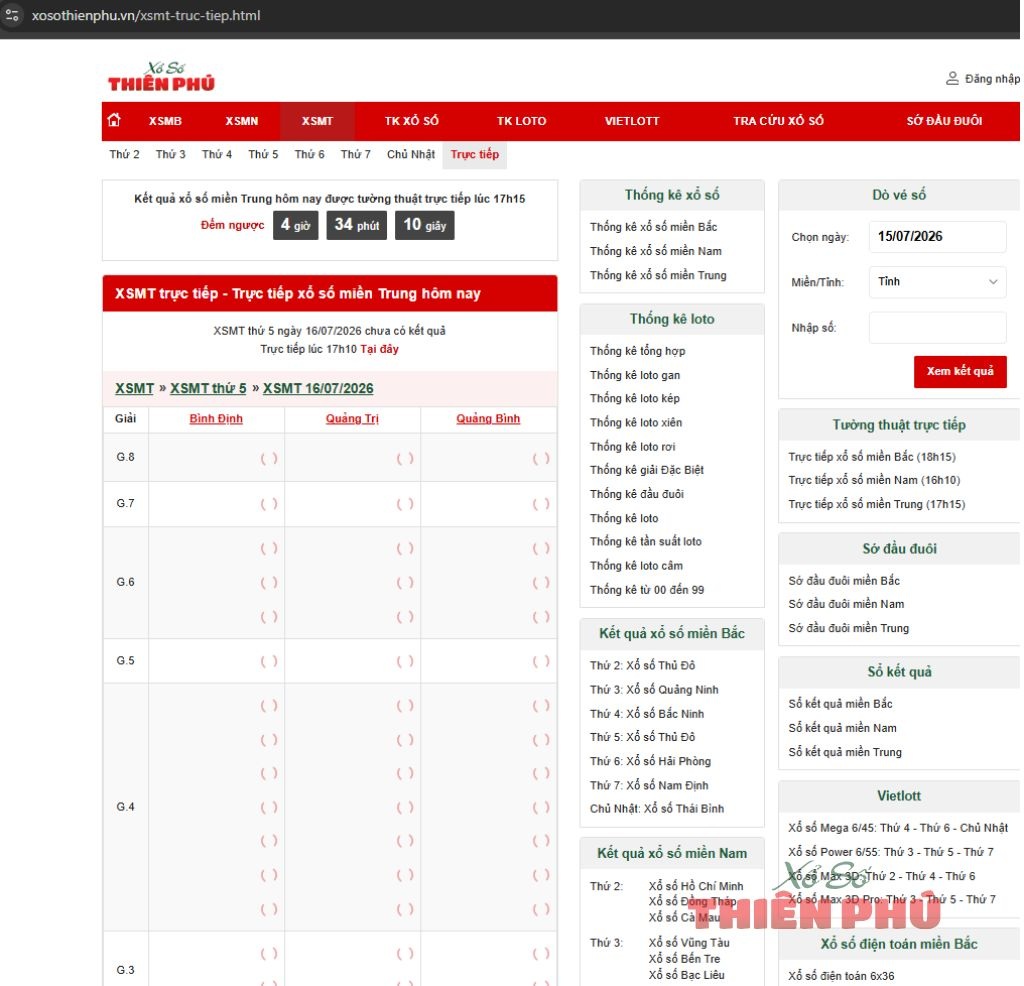Open the VIETLOTT menu
The width and height of the screenshot is (1024, 986).
coord(632,121)
